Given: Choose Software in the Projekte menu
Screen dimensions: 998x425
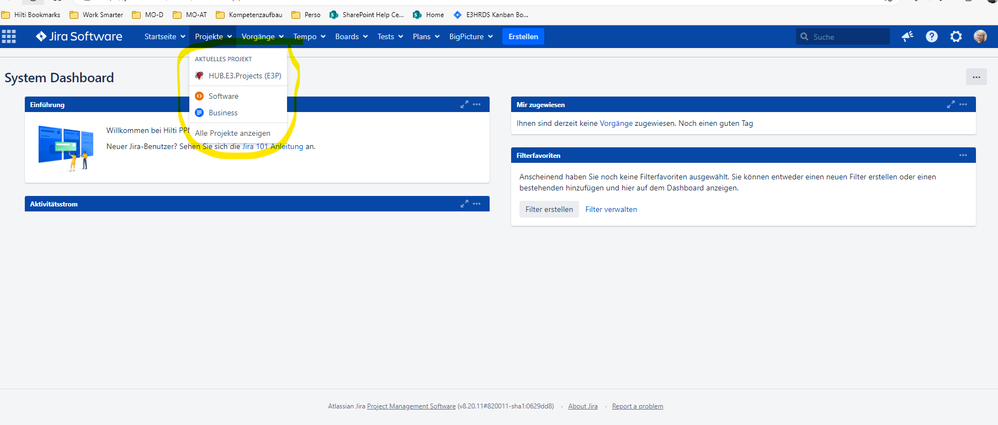Looking at the screenshot, I should [239, 96].
